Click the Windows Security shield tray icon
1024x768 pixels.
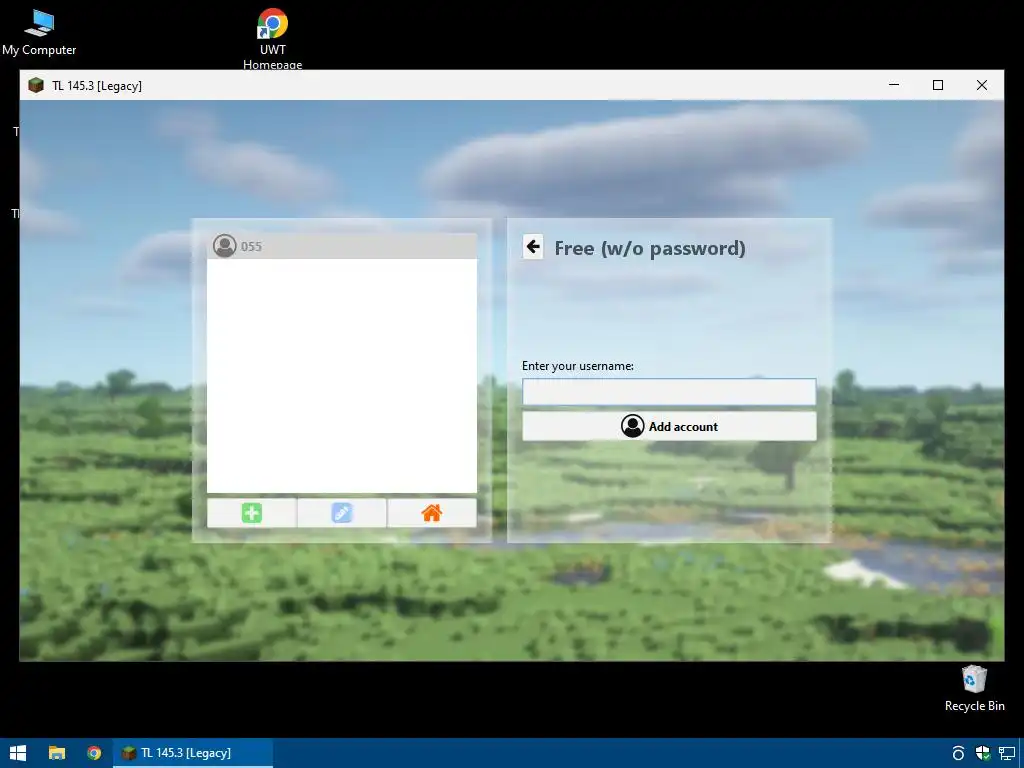(982, 753)
